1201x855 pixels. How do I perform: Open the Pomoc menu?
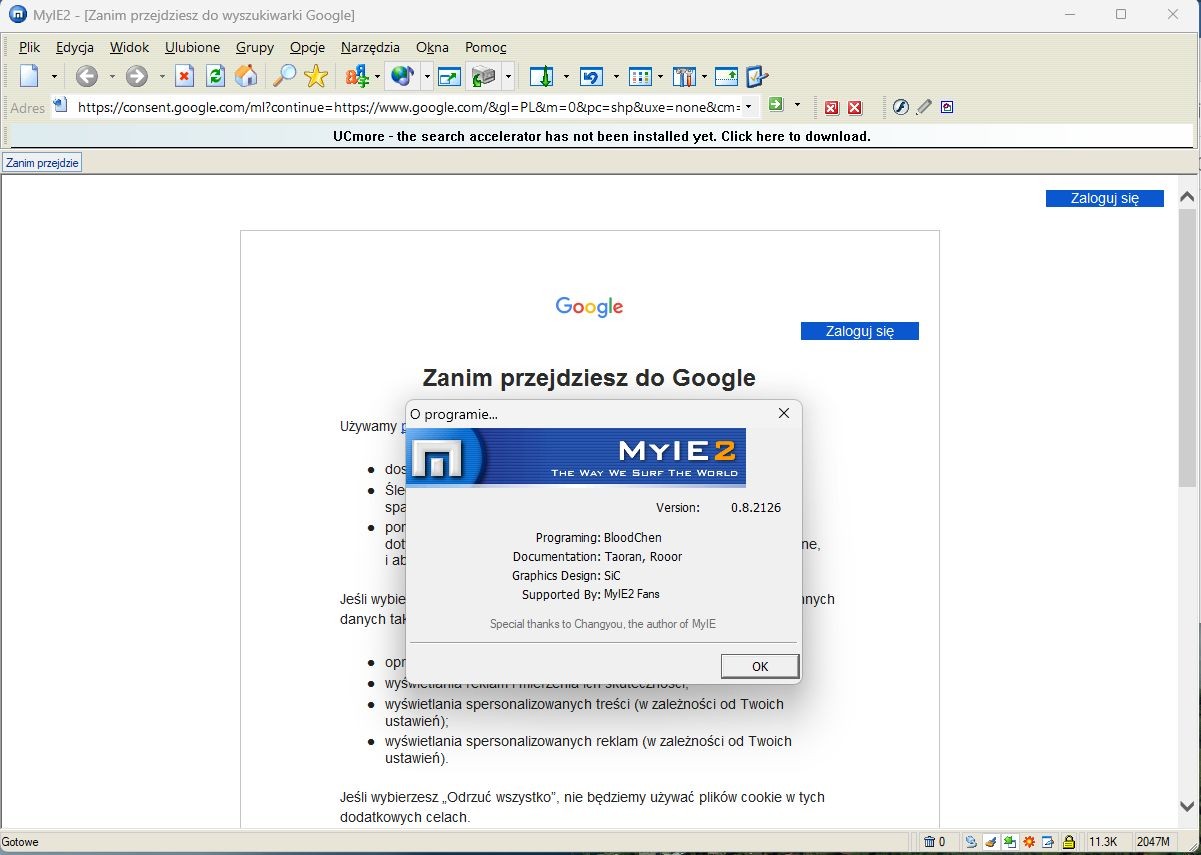point(486,47)
